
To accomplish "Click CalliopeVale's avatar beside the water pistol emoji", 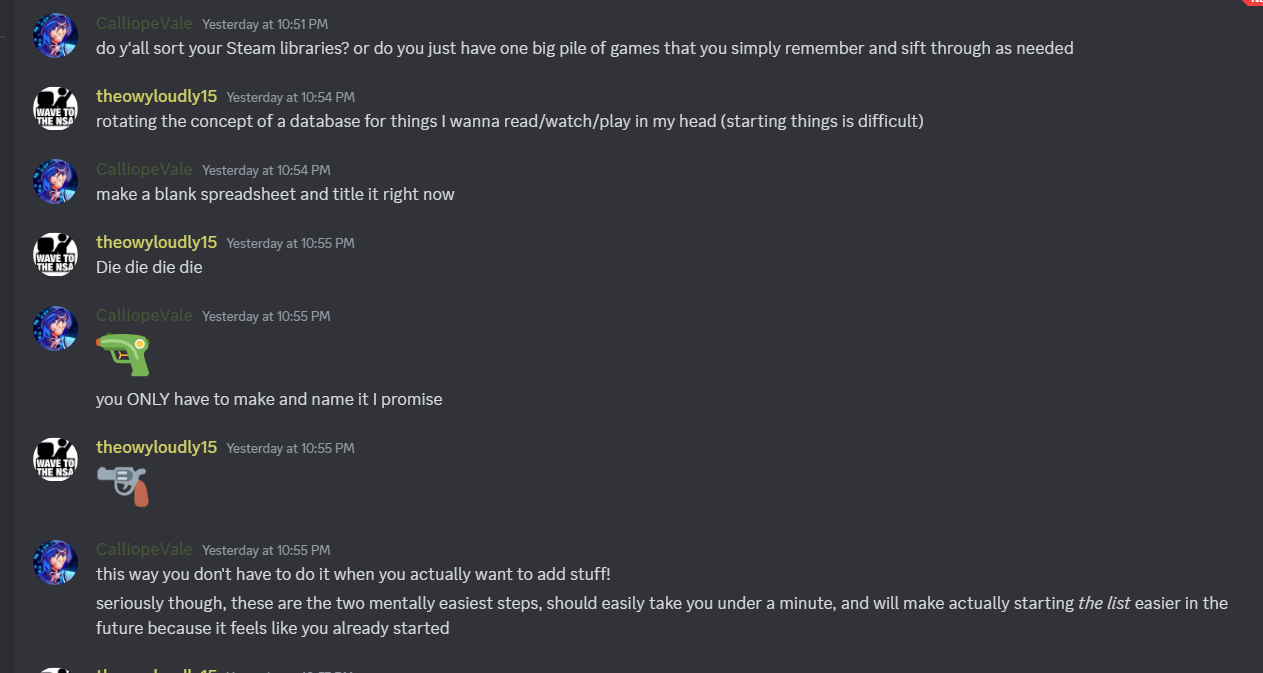I will 55,328.
